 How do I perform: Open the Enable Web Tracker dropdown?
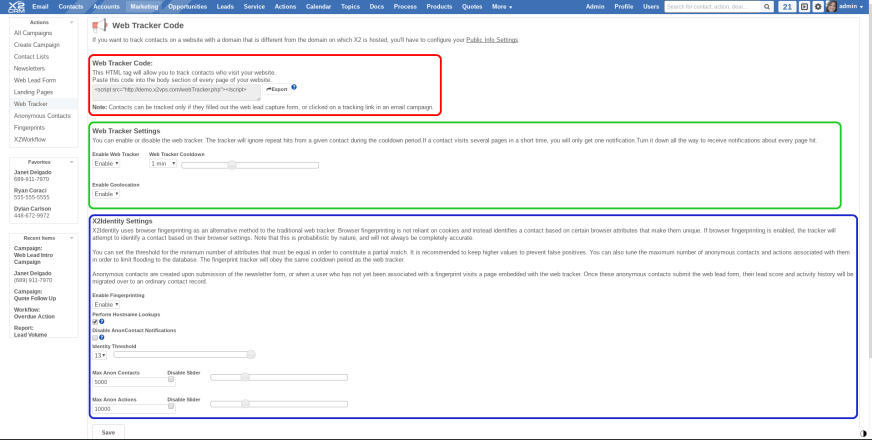pyautogui.click(x=106, y=164)
